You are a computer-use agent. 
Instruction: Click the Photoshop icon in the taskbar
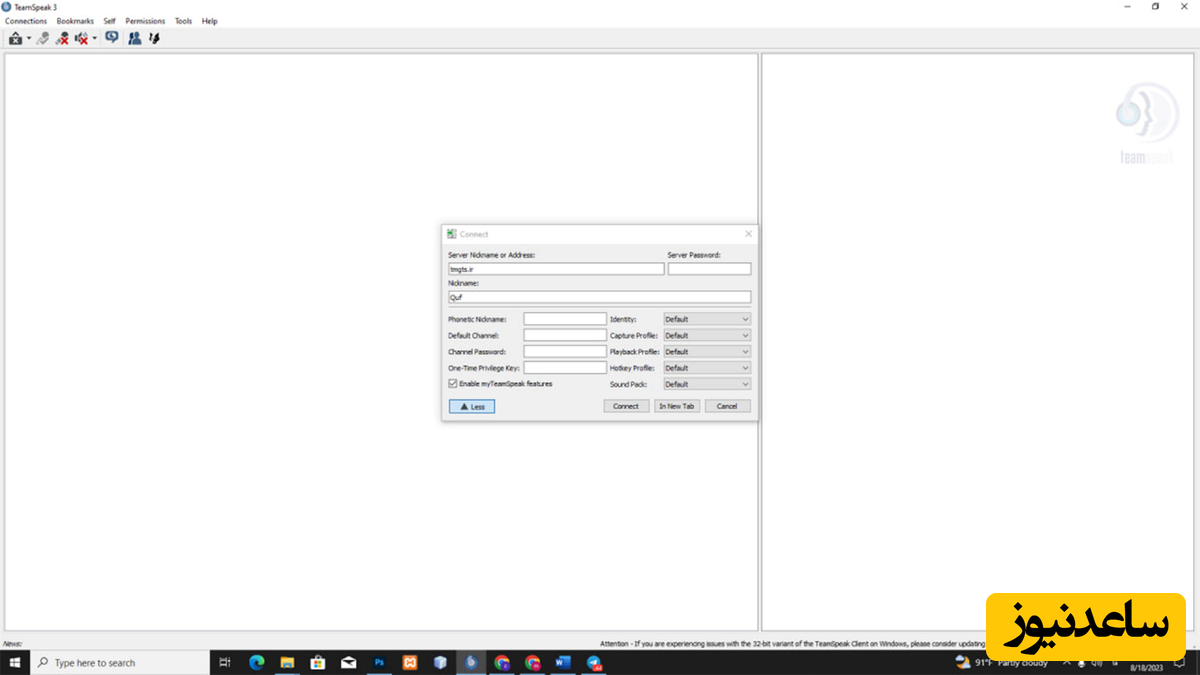coord(379,662)
